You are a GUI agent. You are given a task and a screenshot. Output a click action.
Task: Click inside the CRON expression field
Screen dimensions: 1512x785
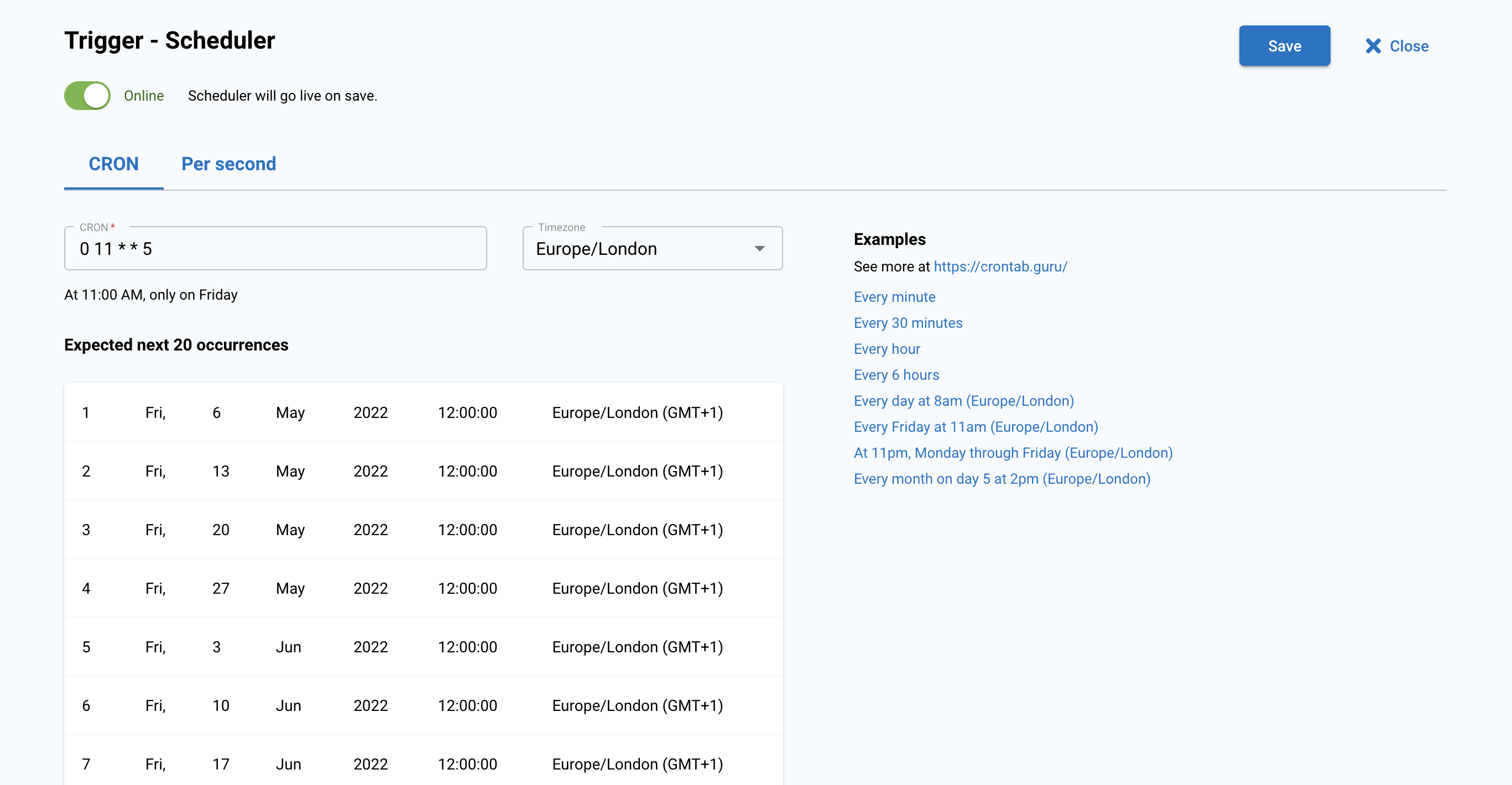pos(275,248)
